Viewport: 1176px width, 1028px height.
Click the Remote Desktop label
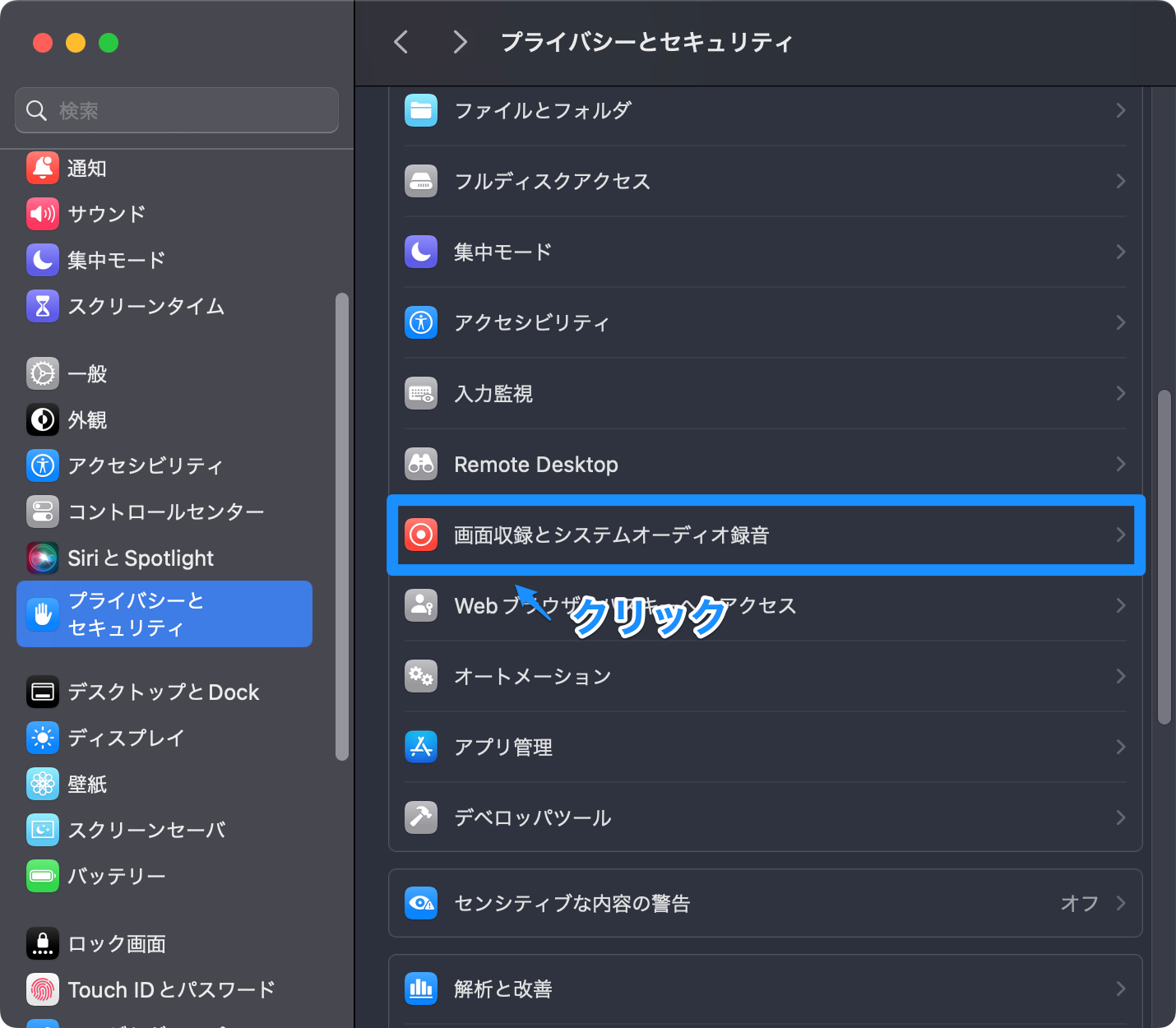[536, 464]
